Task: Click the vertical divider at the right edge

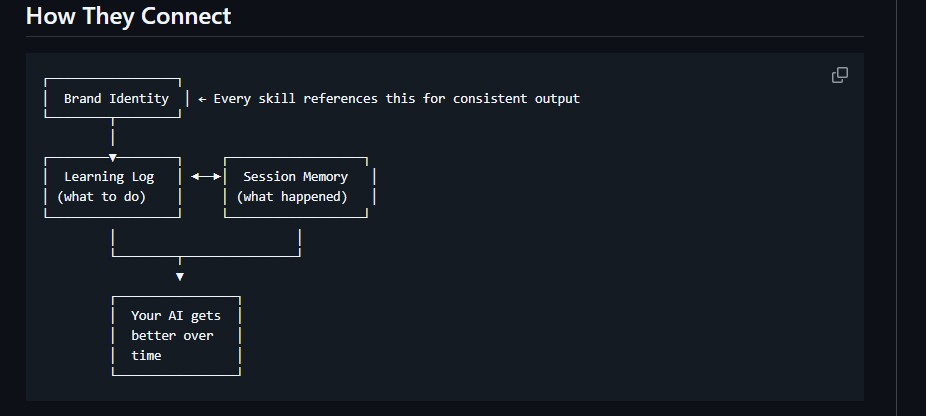Action: 896,208
